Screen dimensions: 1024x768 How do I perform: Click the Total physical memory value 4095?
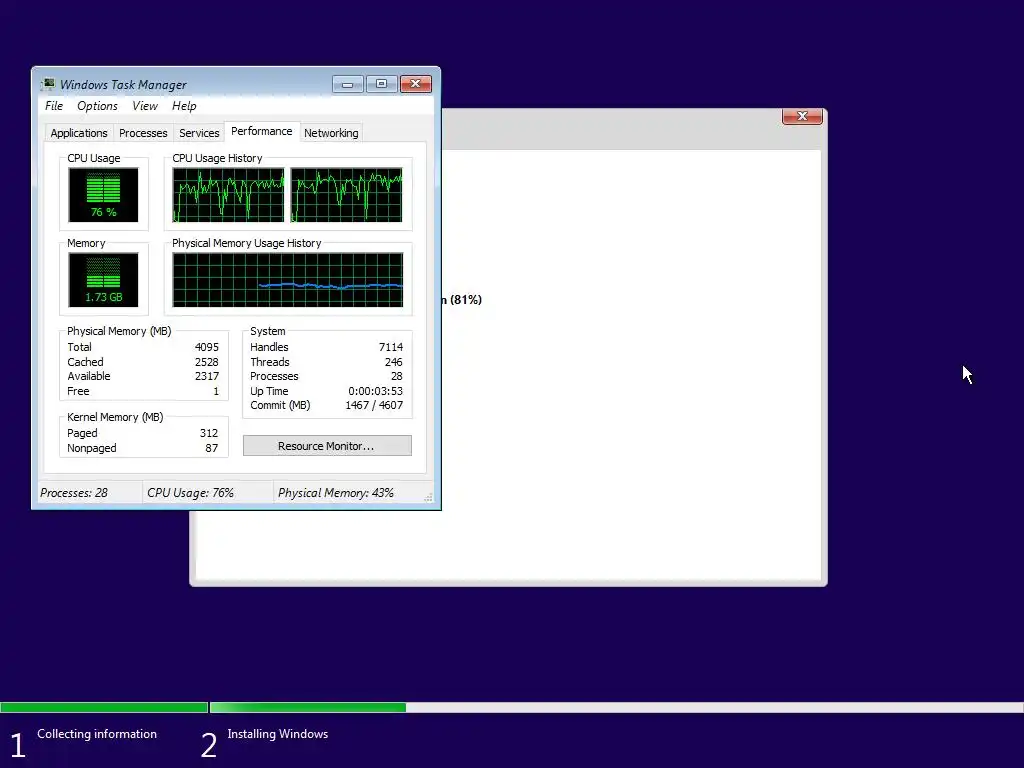pyautogui.click(x=207, y=347)
